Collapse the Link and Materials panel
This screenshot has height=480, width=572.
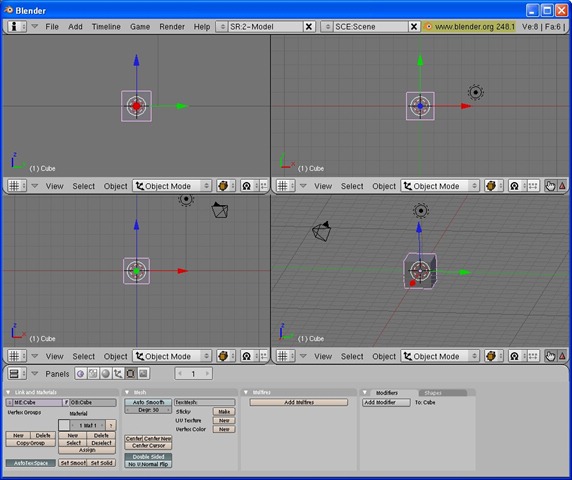(x=8, y=392)
